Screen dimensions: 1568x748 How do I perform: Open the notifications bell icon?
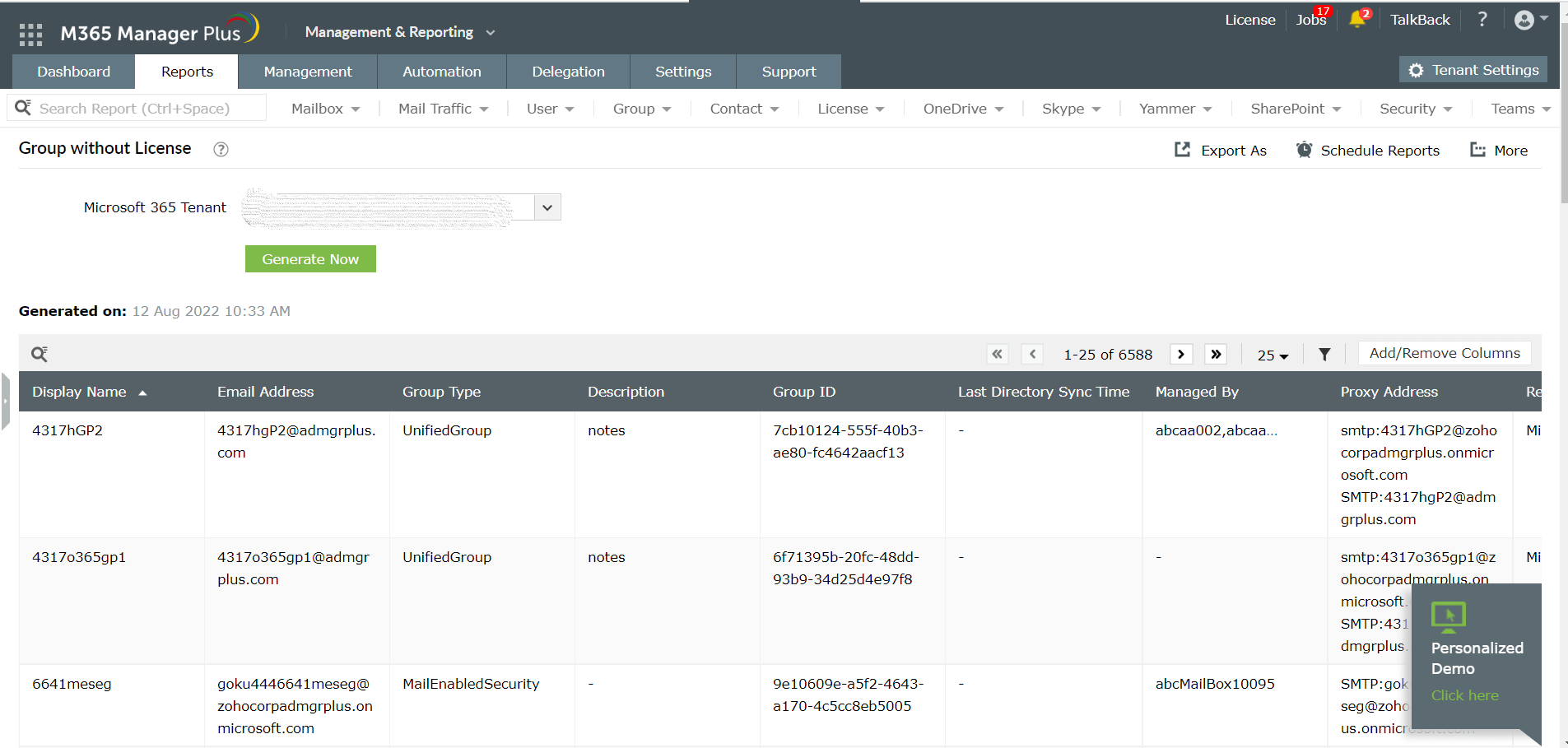[1357, 20]
